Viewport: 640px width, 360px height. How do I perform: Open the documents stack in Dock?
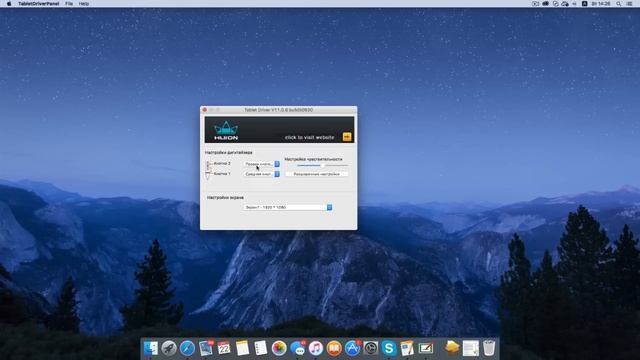pos(471,348)
